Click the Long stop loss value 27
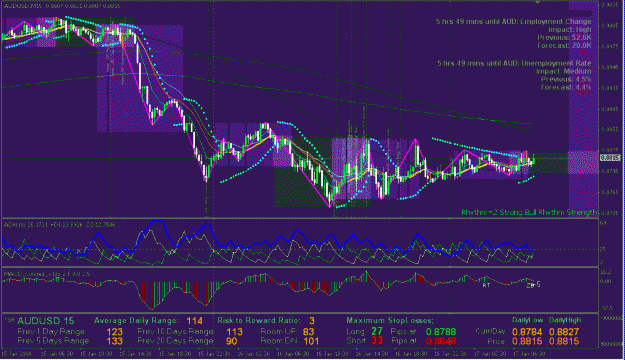 click(377, 331)
